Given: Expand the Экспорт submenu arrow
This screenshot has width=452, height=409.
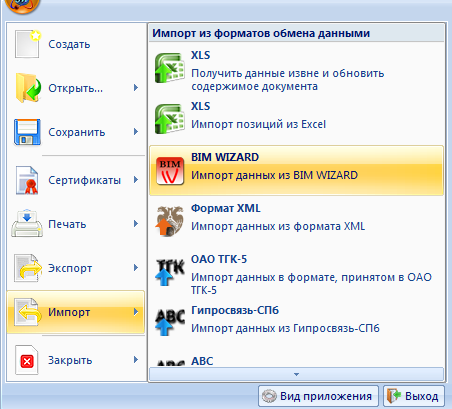Looking at the screenshot, I should 136,267.
